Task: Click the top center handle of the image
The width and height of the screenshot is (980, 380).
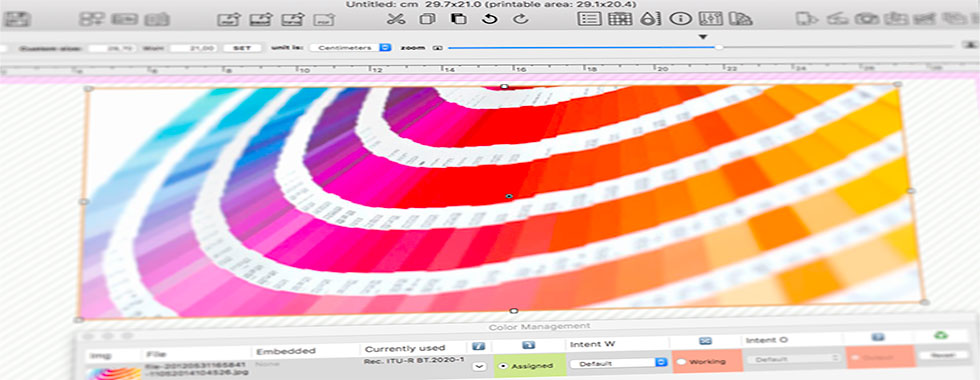Action: coord(505,86)
